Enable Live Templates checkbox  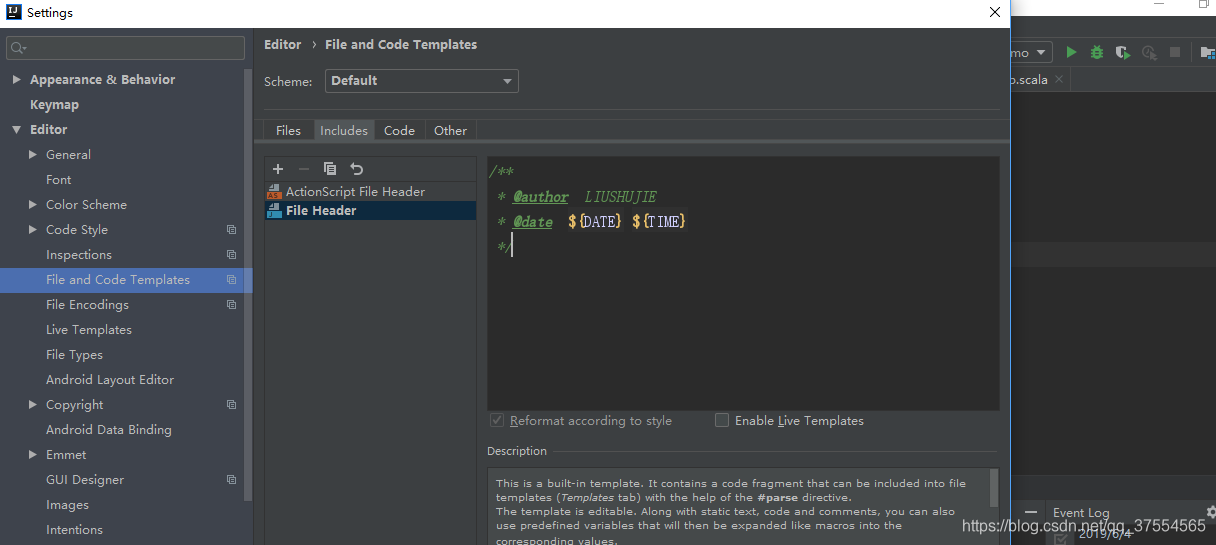[x=722, y=420]
